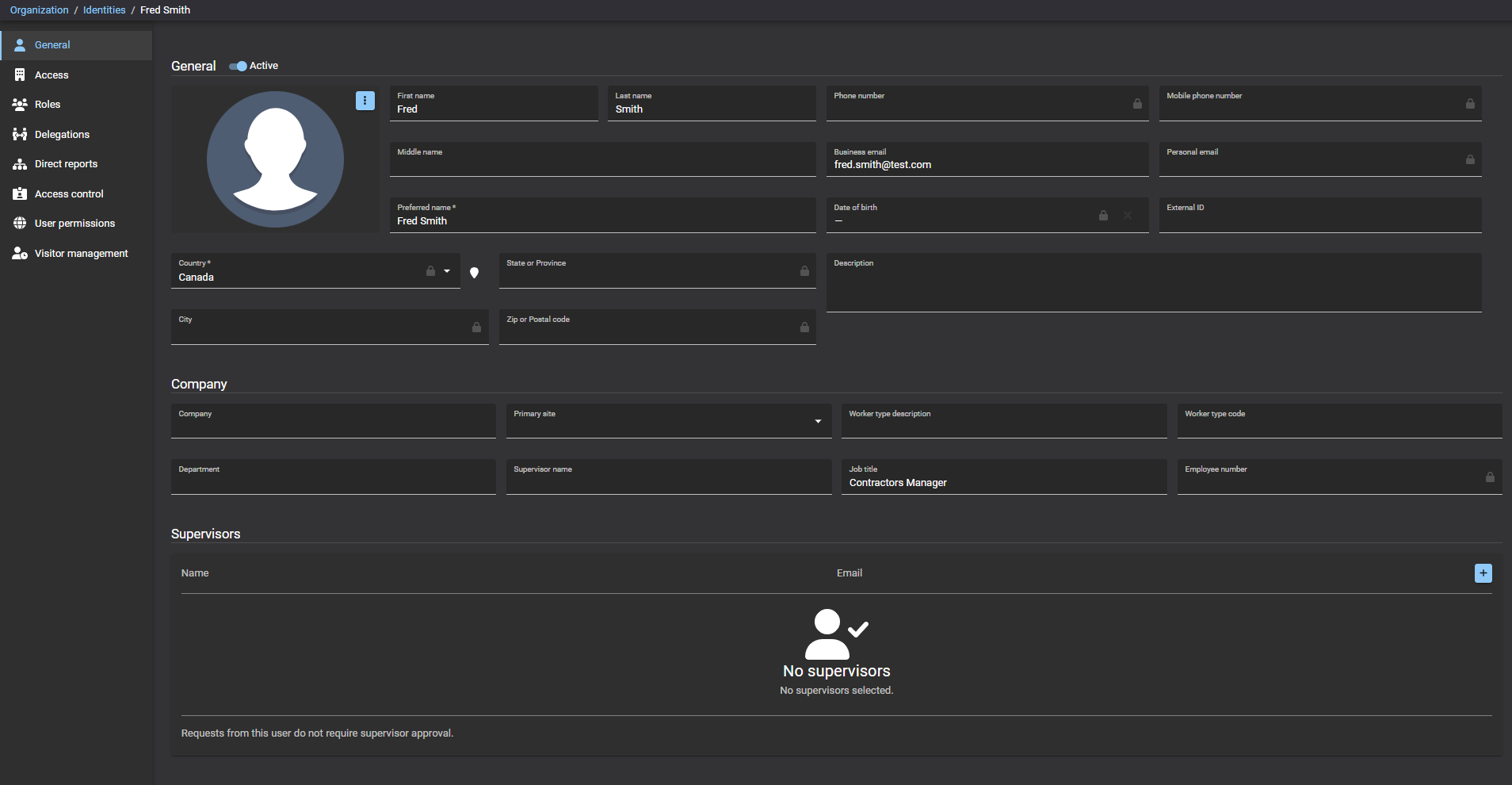The width and height of the screenshot is (1512, 785).
Task: Click the Delegations icon
Action: tap(20, 134)
